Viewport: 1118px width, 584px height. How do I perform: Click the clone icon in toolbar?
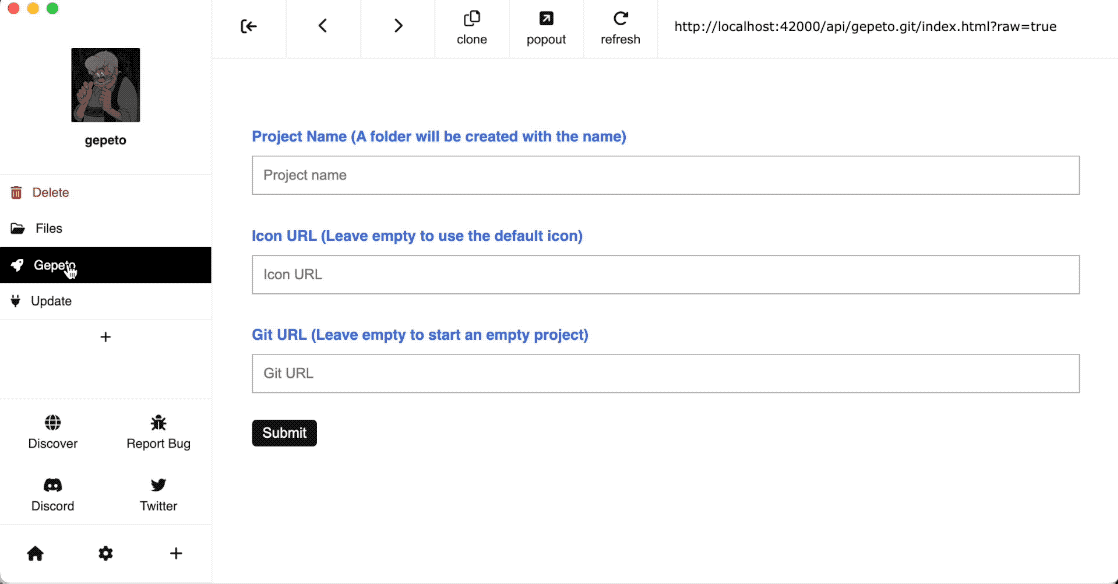click(x=472, y=28)
